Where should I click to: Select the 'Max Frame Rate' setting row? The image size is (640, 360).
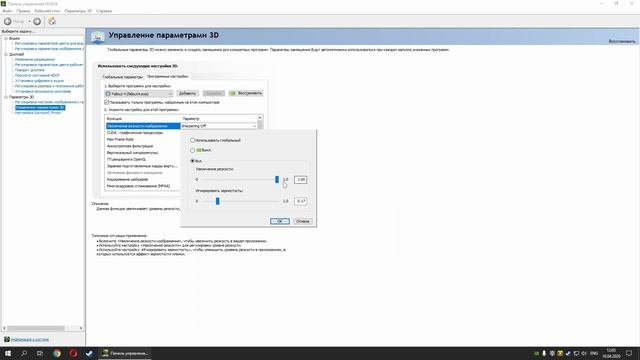point(142,140)
